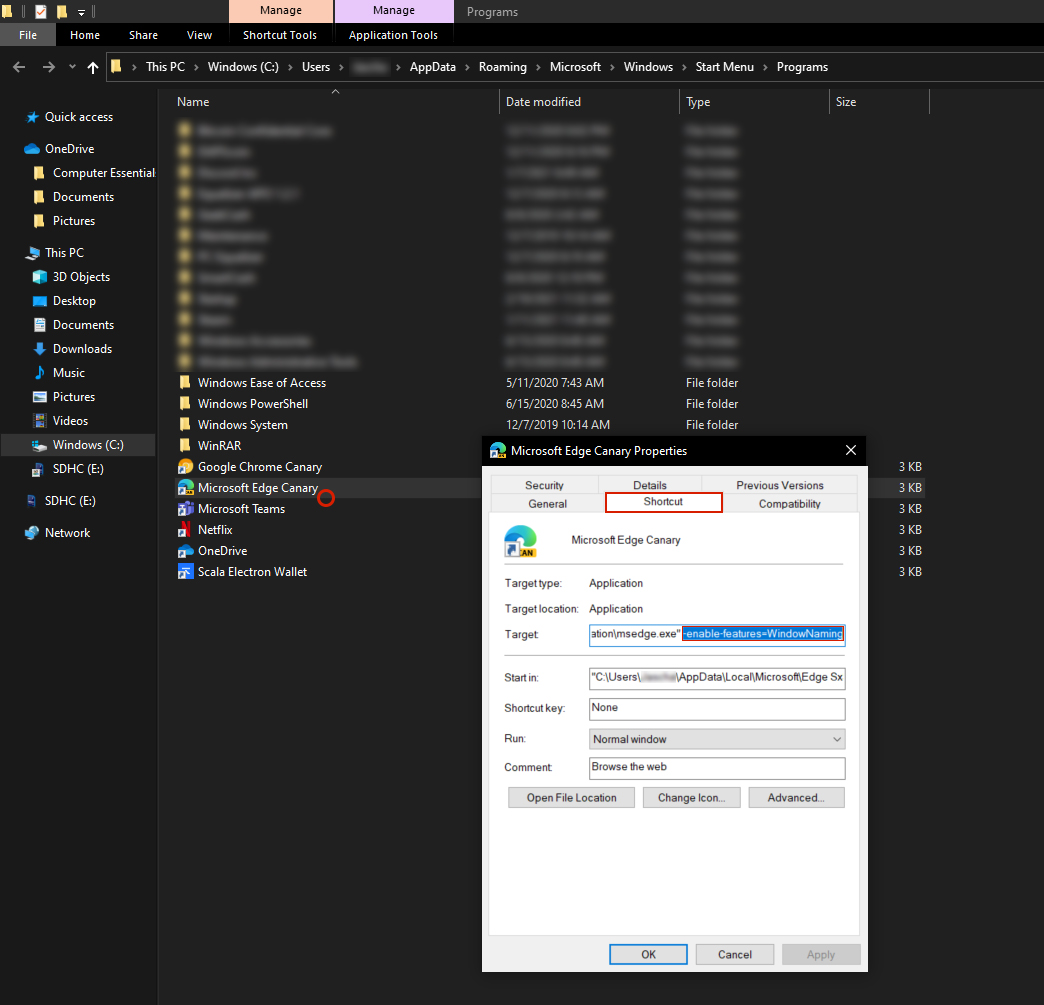Select OneDrive shortcut icon in file list
The image size is (1044, 1005).
(x=185, y=551)
